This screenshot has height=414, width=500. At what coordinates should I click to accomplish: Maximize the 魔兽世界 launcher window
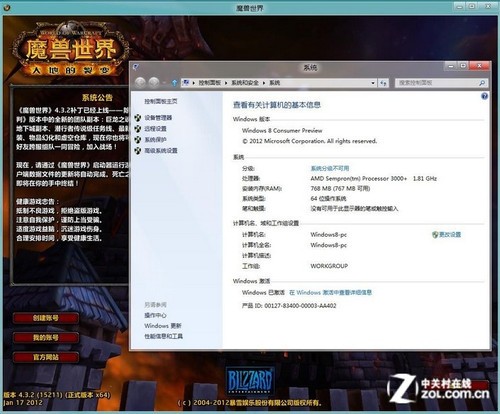coord(472,6)
